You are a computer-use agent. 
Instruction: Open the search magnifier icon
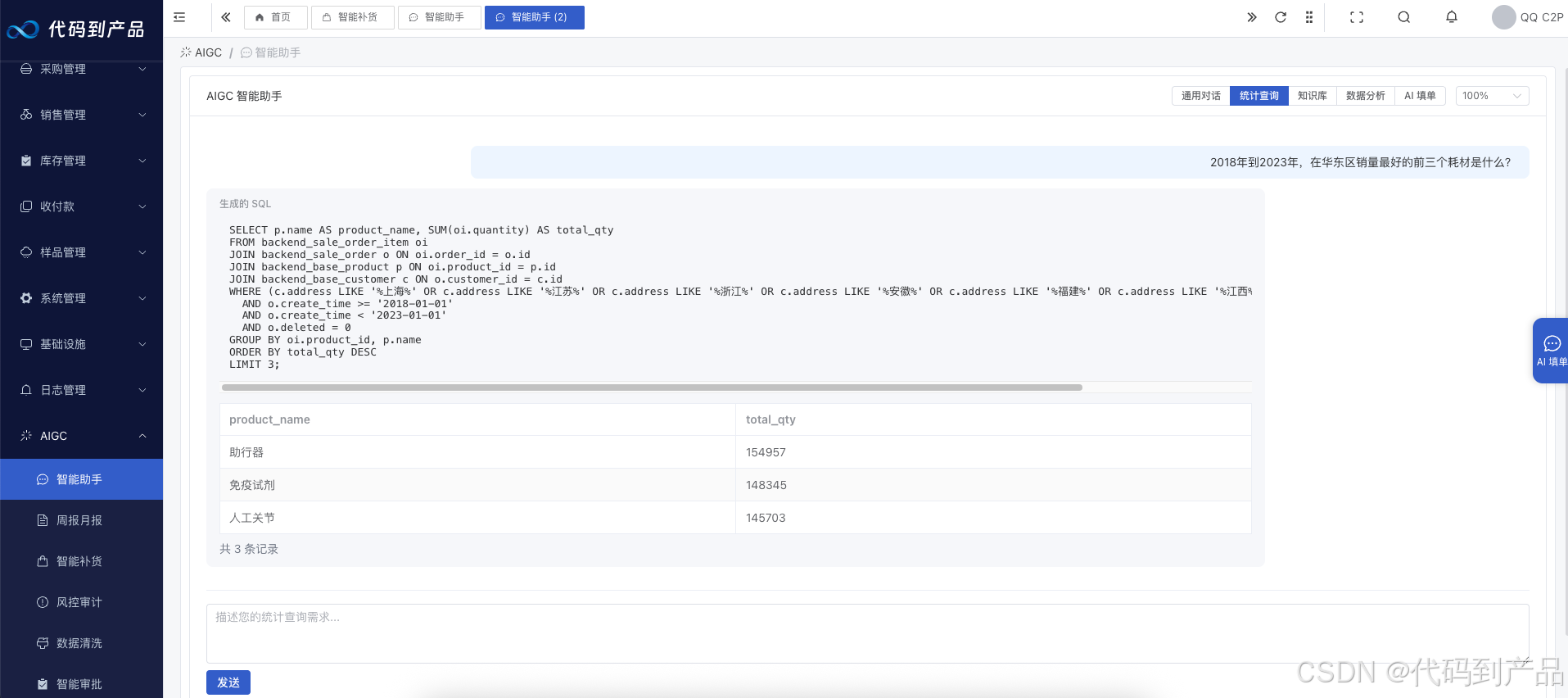click(x=1403, y=17)
